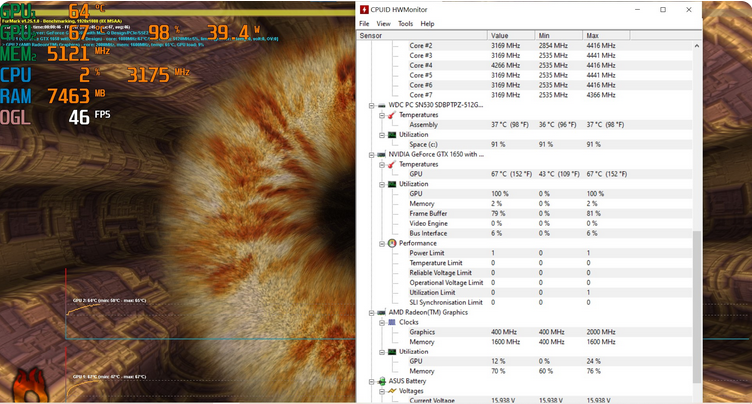The height and width of the screenshot is (404, 752).
Task: Collapse the AMD Radeon Graphics node
Action: [371, 312]
